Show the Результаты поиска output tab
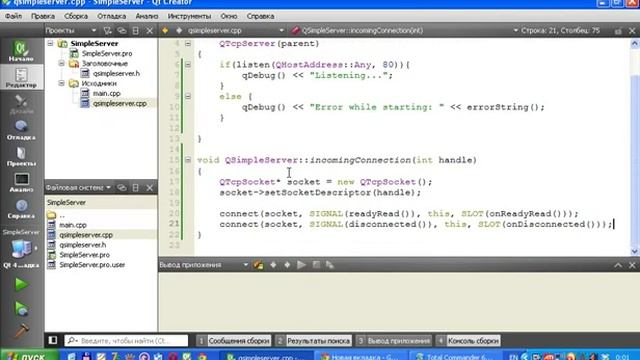640x360 pixels. tap(314, 340)
